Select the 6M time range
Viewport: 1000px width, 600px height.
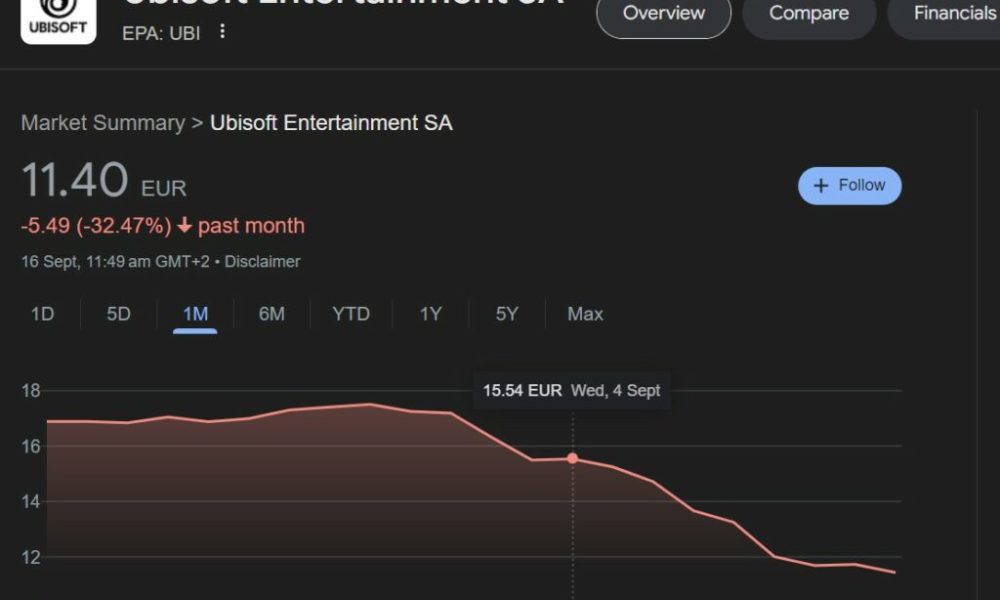click(x=272, y=314)
